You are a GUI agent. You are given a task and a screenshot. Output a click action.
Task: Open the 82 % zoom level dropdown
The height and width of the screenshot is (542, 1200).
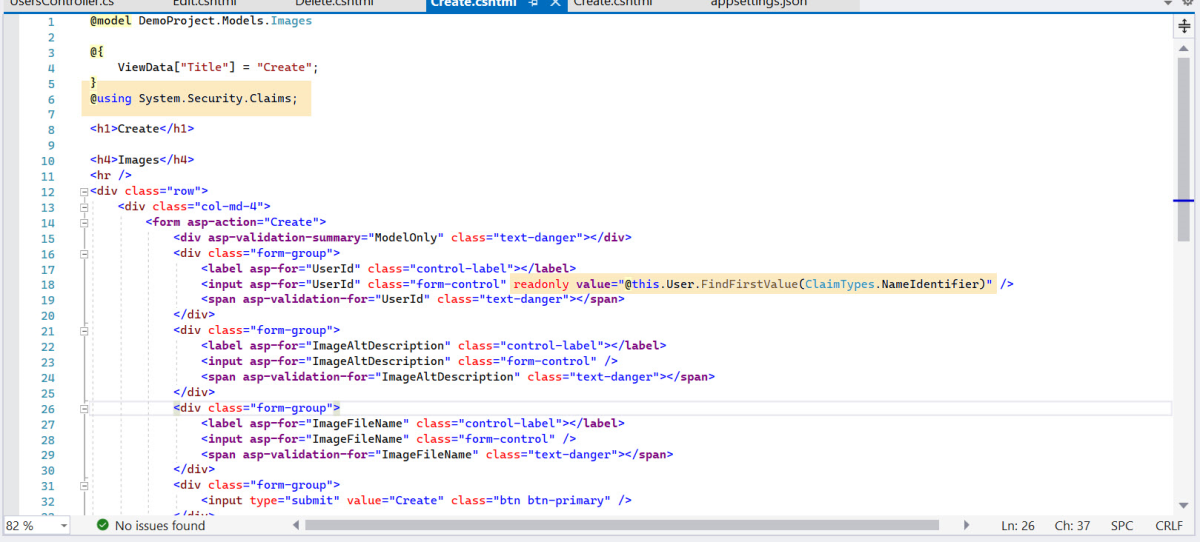(64, 526)
